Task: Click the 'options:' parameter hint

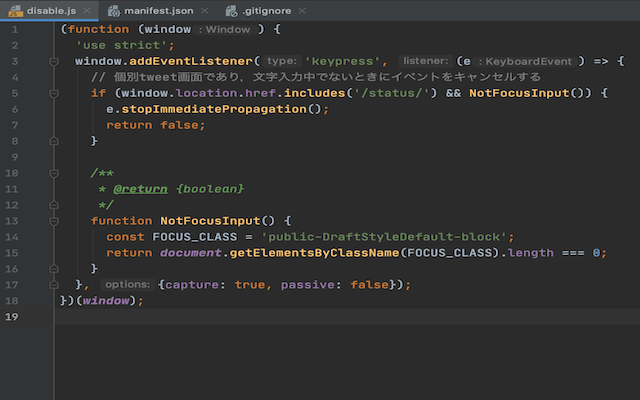Action: [127, 284]
